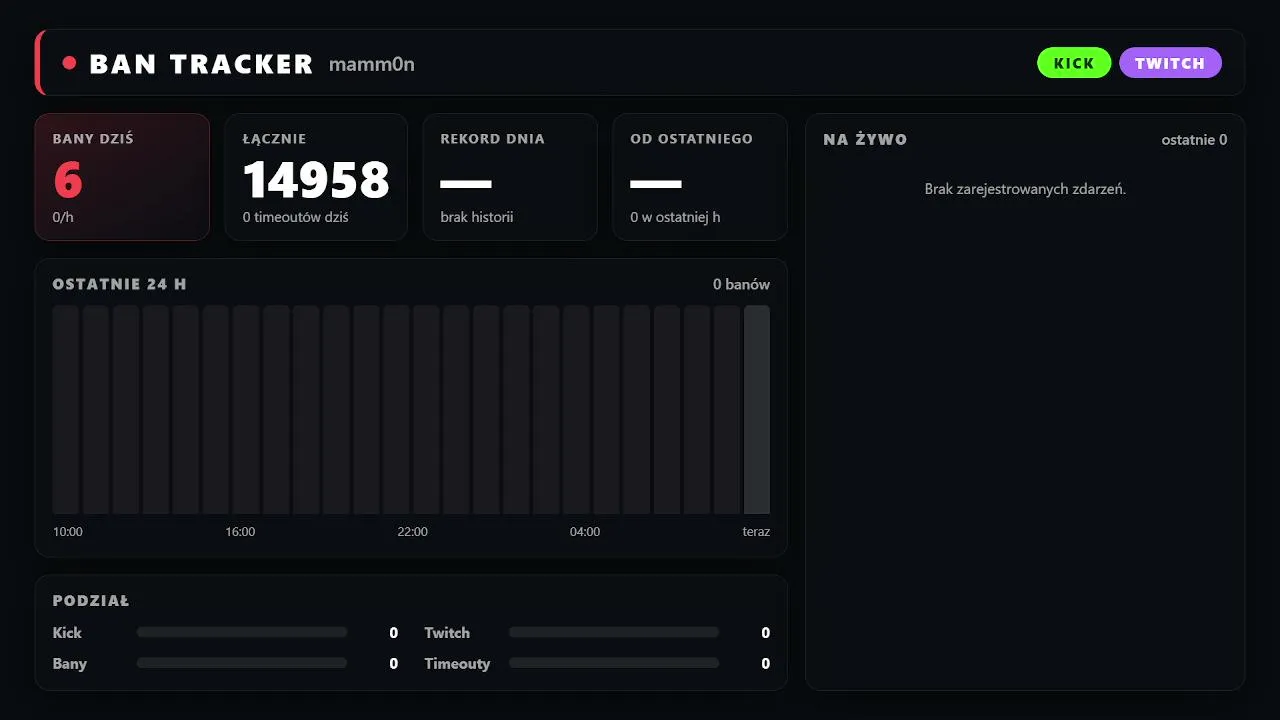
Task: Click '0 timeoutów dziś' text
Action: pos(295,217)
